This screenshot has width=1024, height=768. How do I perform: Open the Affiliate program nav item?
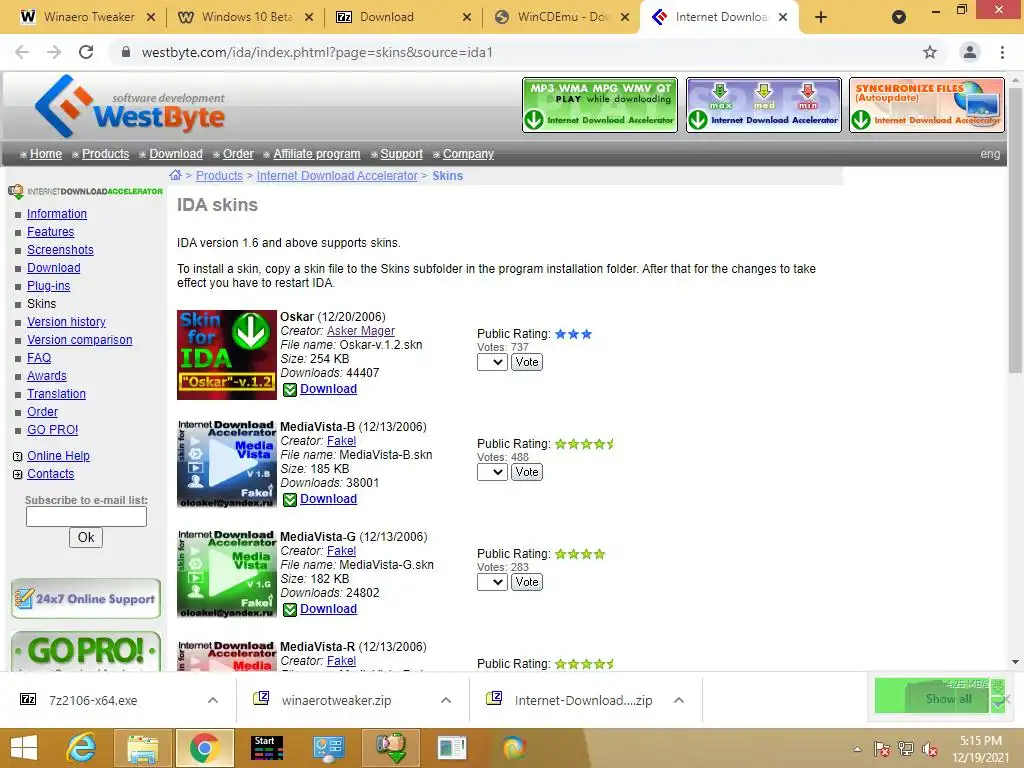click(x=317, y=153)
